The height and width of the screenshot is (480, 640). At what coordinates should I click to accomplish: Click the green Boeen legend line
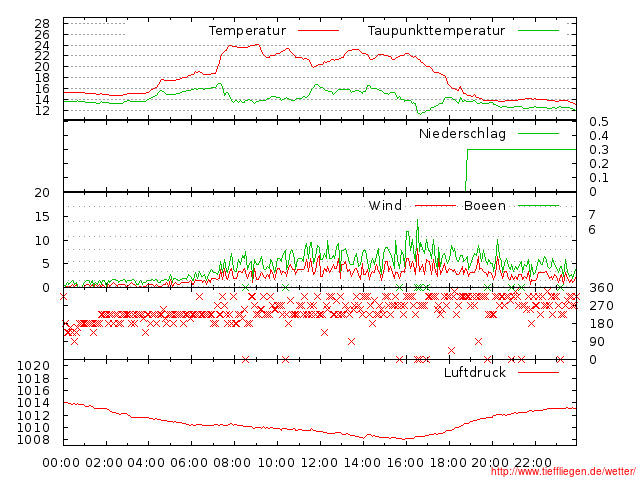(x=538, y=206)
